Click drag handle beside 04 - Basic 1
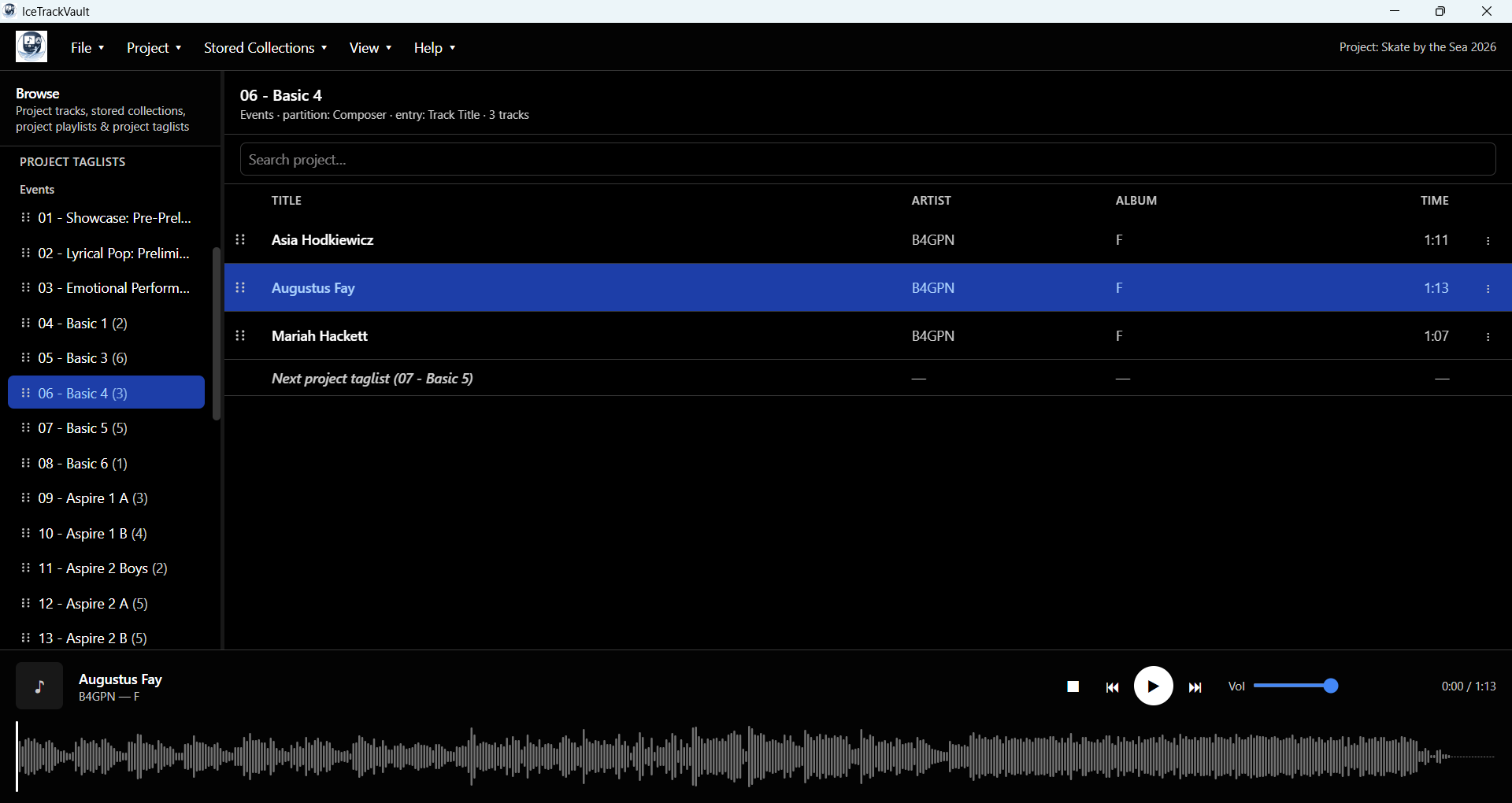This screenshot has width=1512, height=803. (x=26, y=323)
